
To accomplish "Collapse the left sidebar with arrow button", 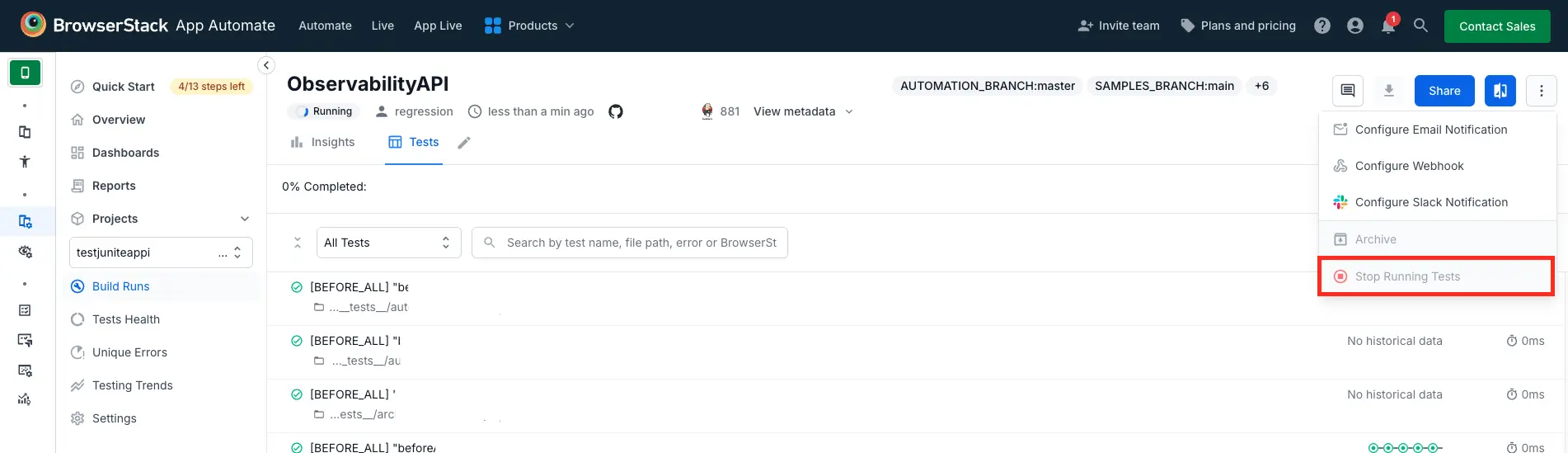I will pos(265,65).
